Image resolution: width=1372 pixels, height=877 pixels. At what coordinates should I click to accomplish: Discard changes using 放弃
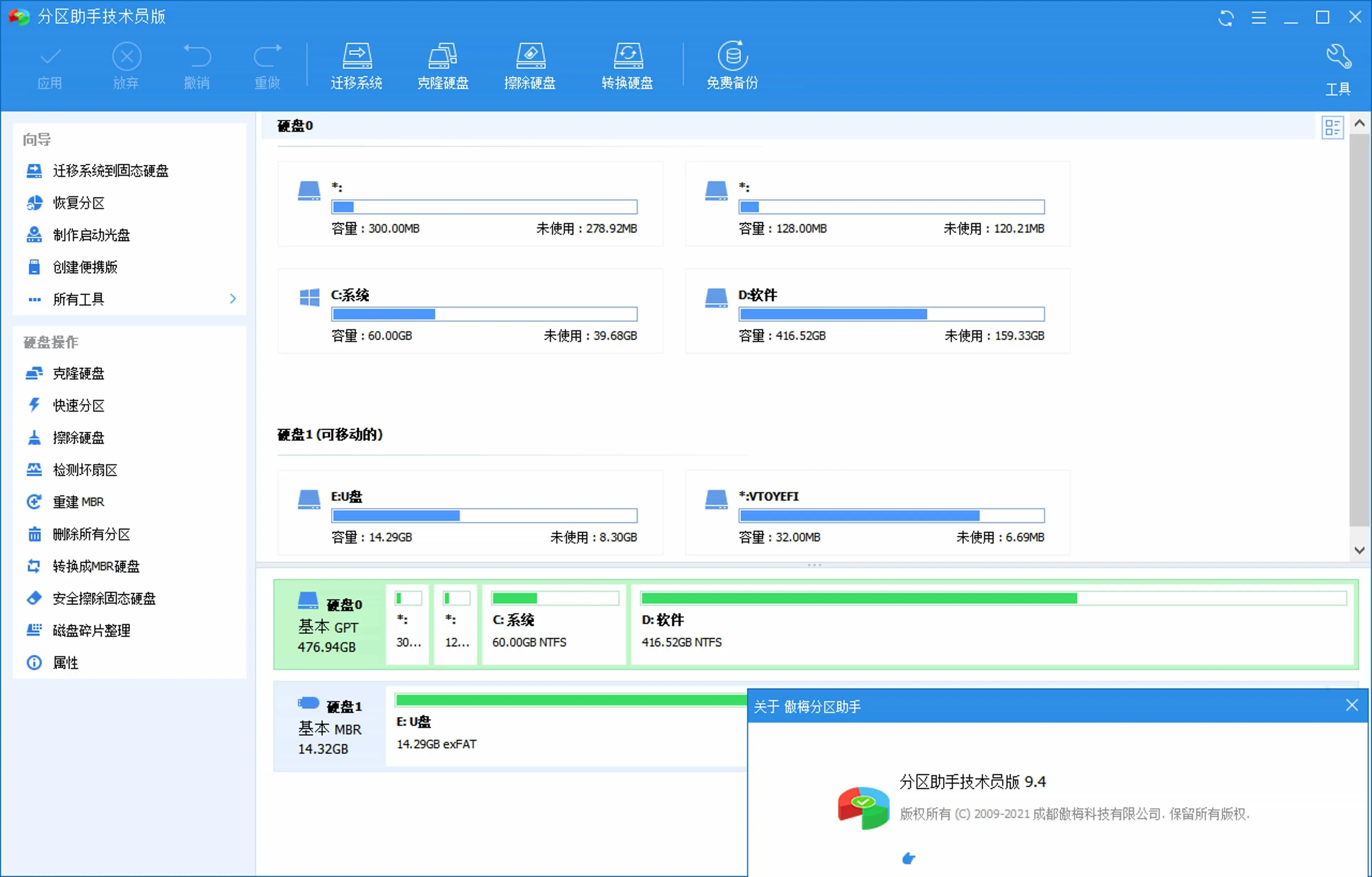click(126, 66)
